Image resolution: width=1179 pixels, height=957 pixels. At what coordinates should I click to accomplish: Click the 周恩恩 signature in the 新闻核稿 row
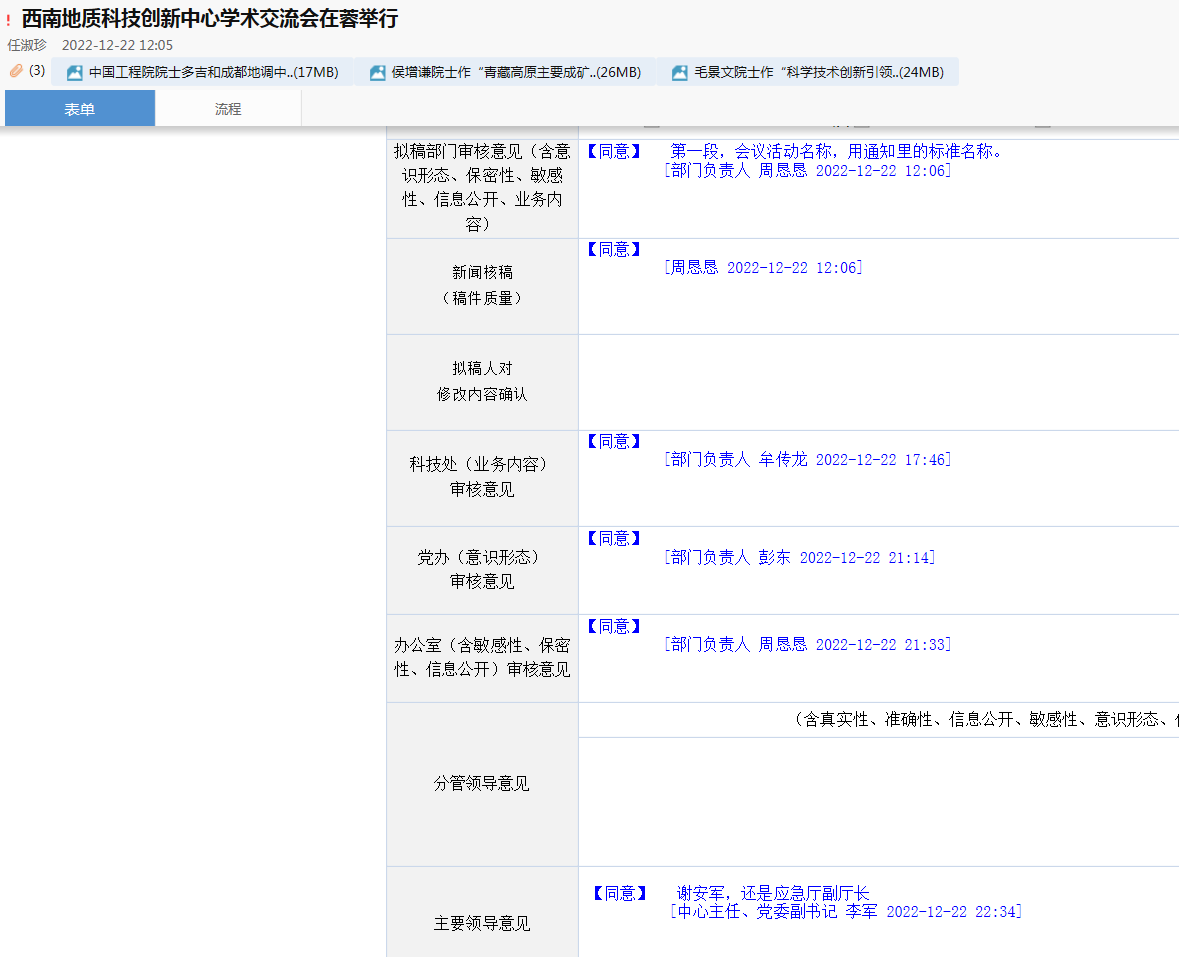(763, 267)
